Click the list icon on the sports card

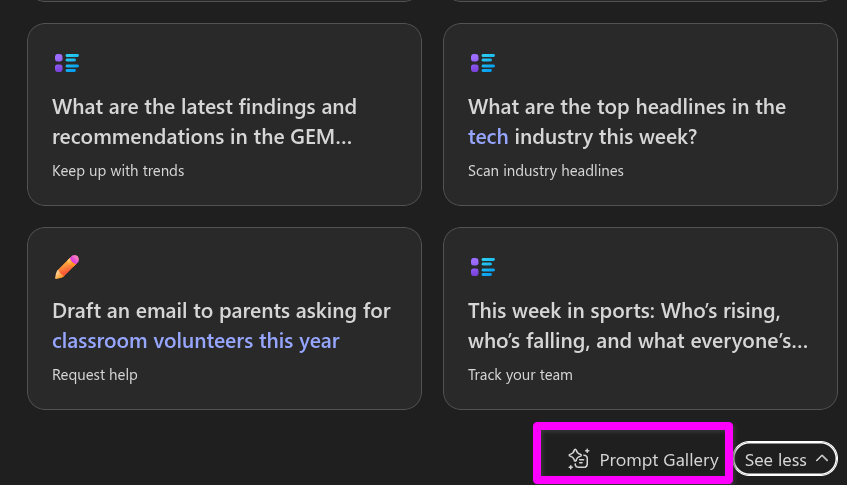[483, 267]
